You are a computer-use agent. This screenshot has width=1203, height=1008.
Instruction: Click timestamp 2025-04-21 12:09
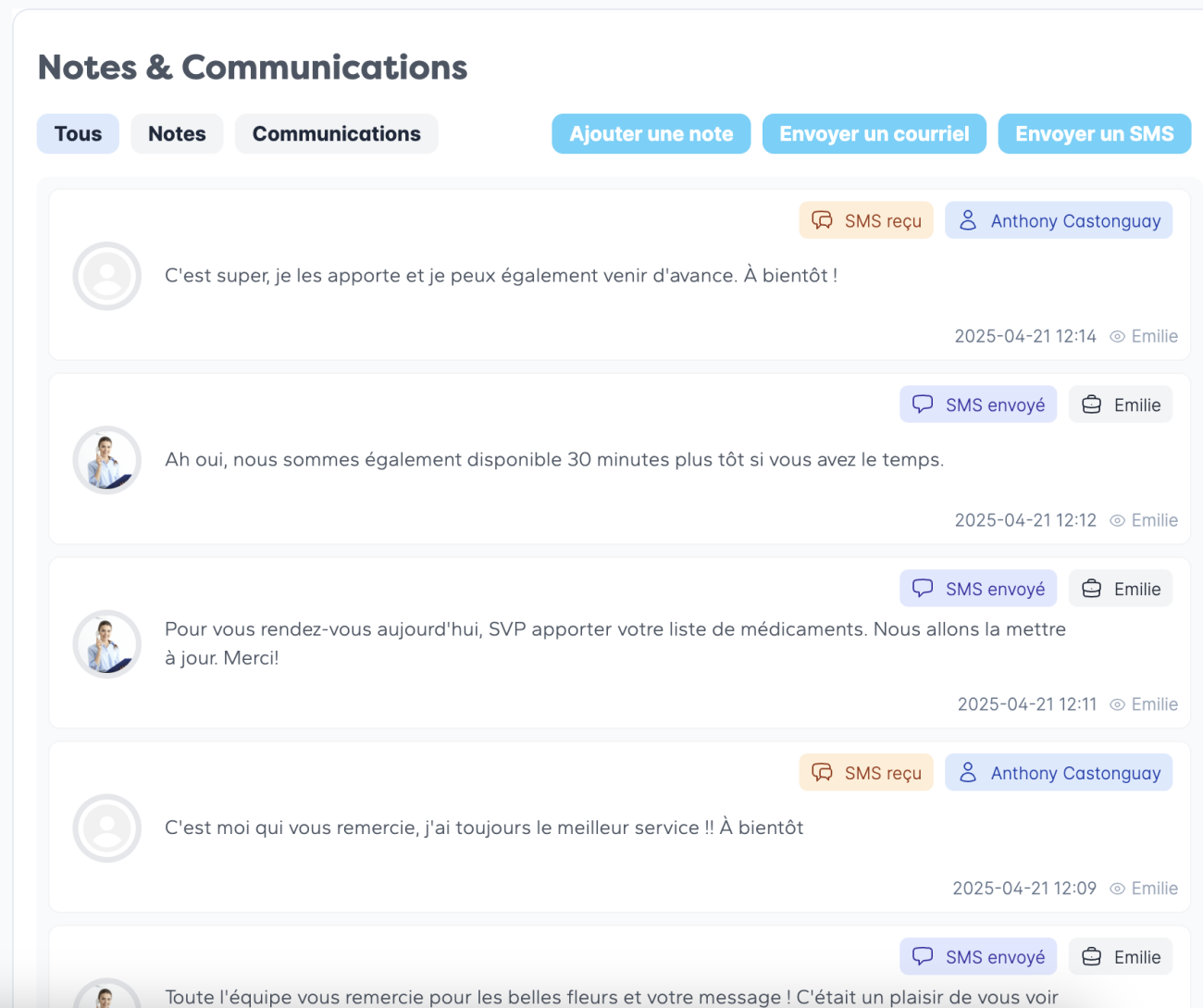(x=1024, y=889)
